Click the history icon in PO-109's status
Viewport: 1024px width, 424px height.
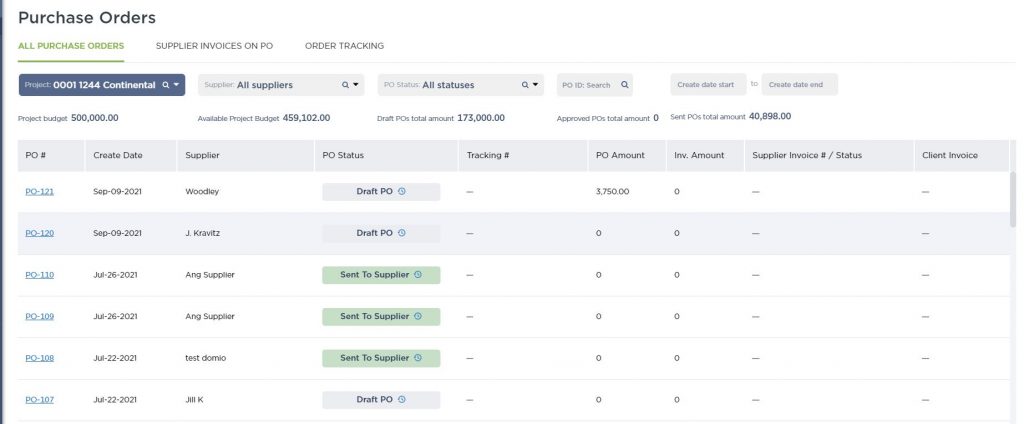(x=418, y=317)
